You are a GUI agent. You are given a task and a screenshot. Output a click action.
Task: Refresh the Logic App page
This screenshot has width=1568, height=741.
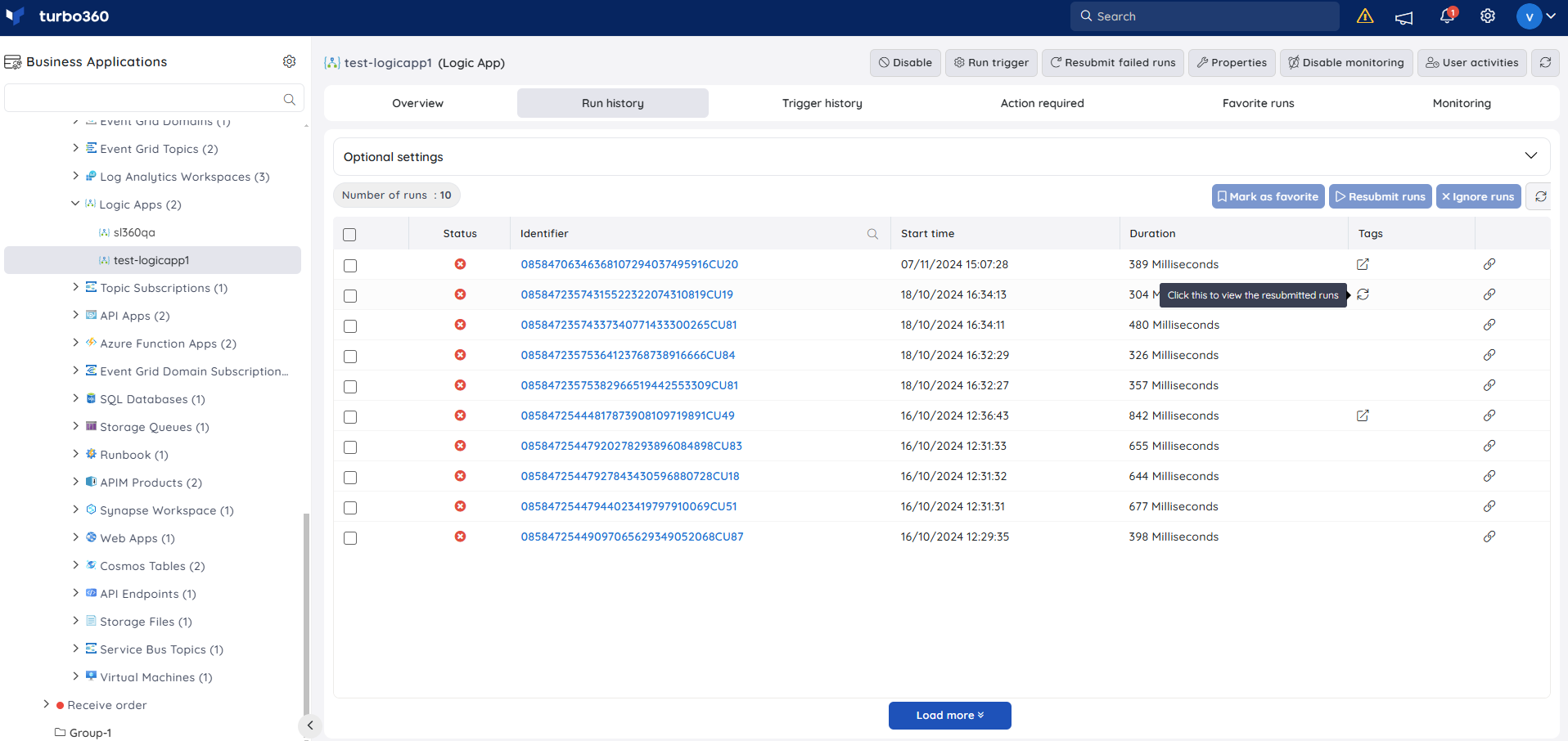coord(1545,62)
